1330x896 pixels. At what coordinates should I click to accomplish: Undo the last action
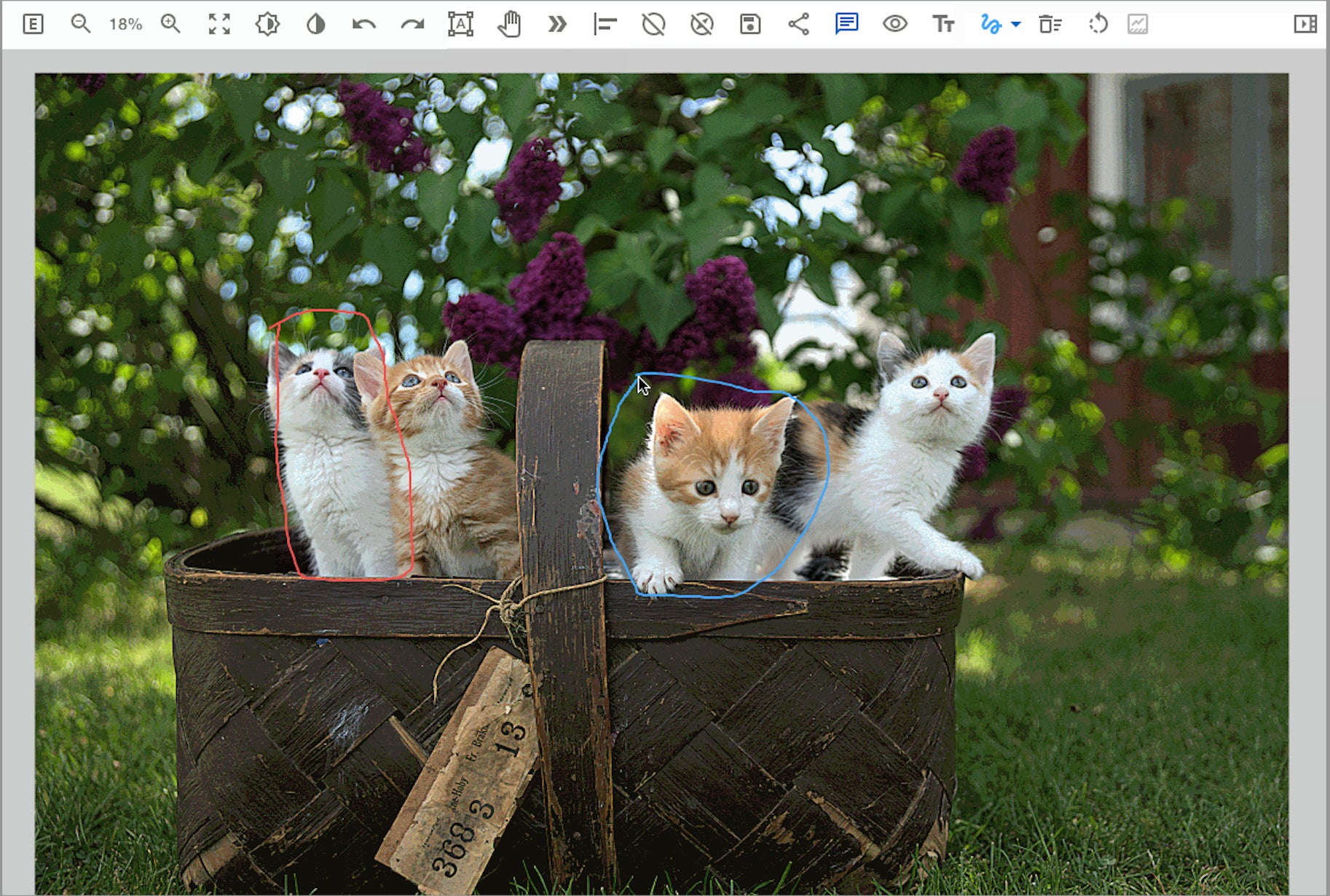coord(363,24)
